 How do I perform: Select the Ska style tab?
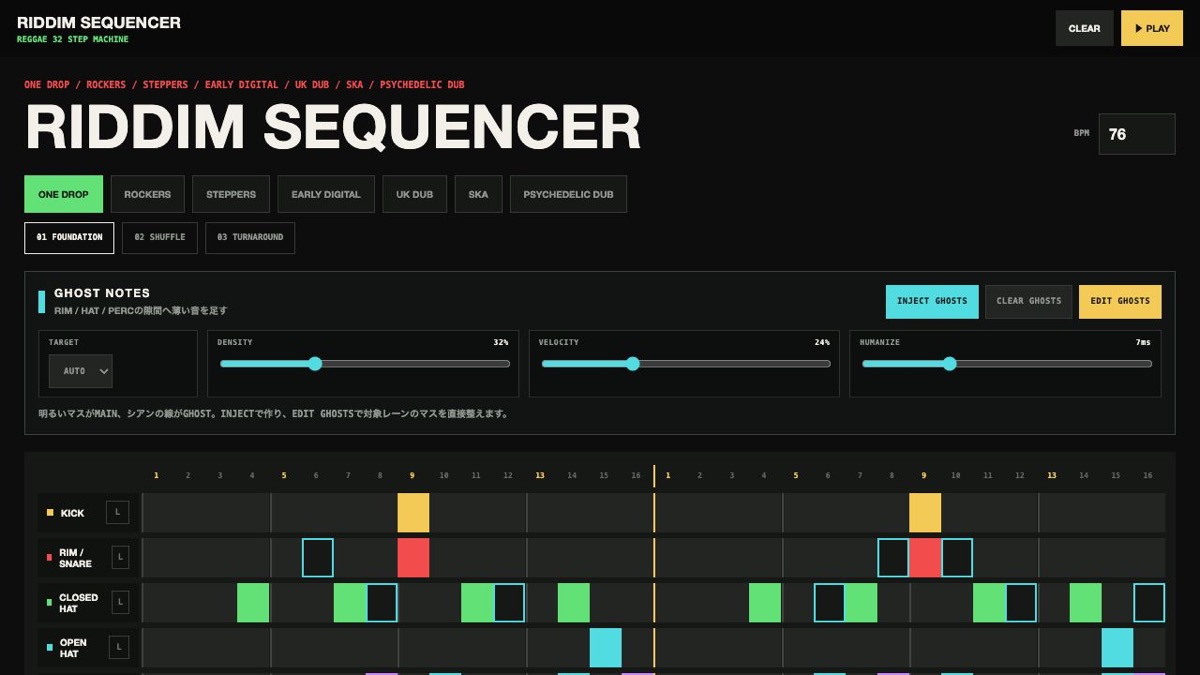point(478,194)
